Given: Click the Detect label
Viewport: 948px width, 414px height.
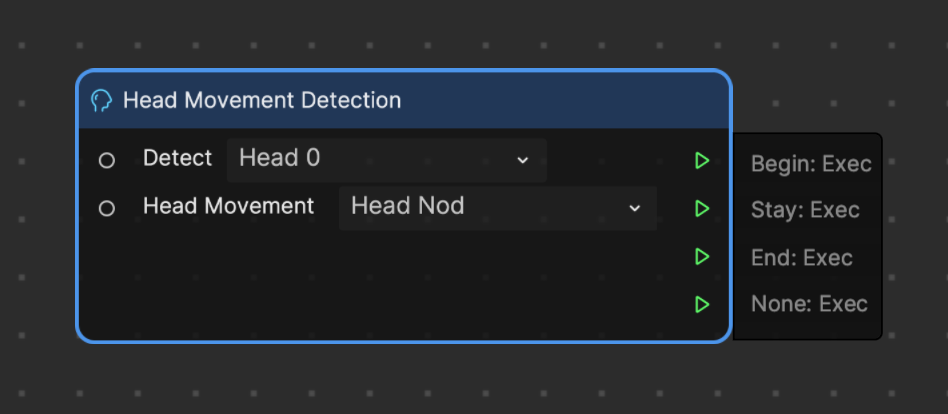Looking at the screenshot, I should tap(178, 158).
